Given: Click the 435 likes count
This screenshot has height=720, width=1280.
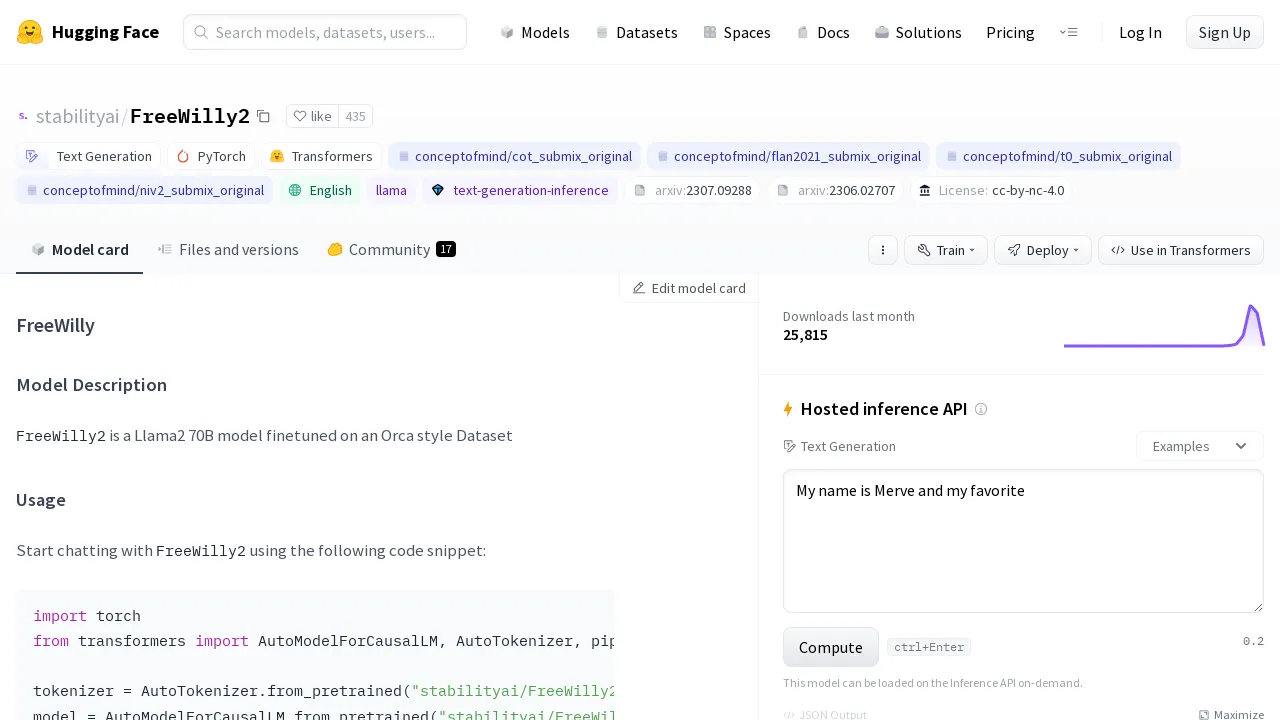Looking at the screenshot, I should [x=355, y=116].
